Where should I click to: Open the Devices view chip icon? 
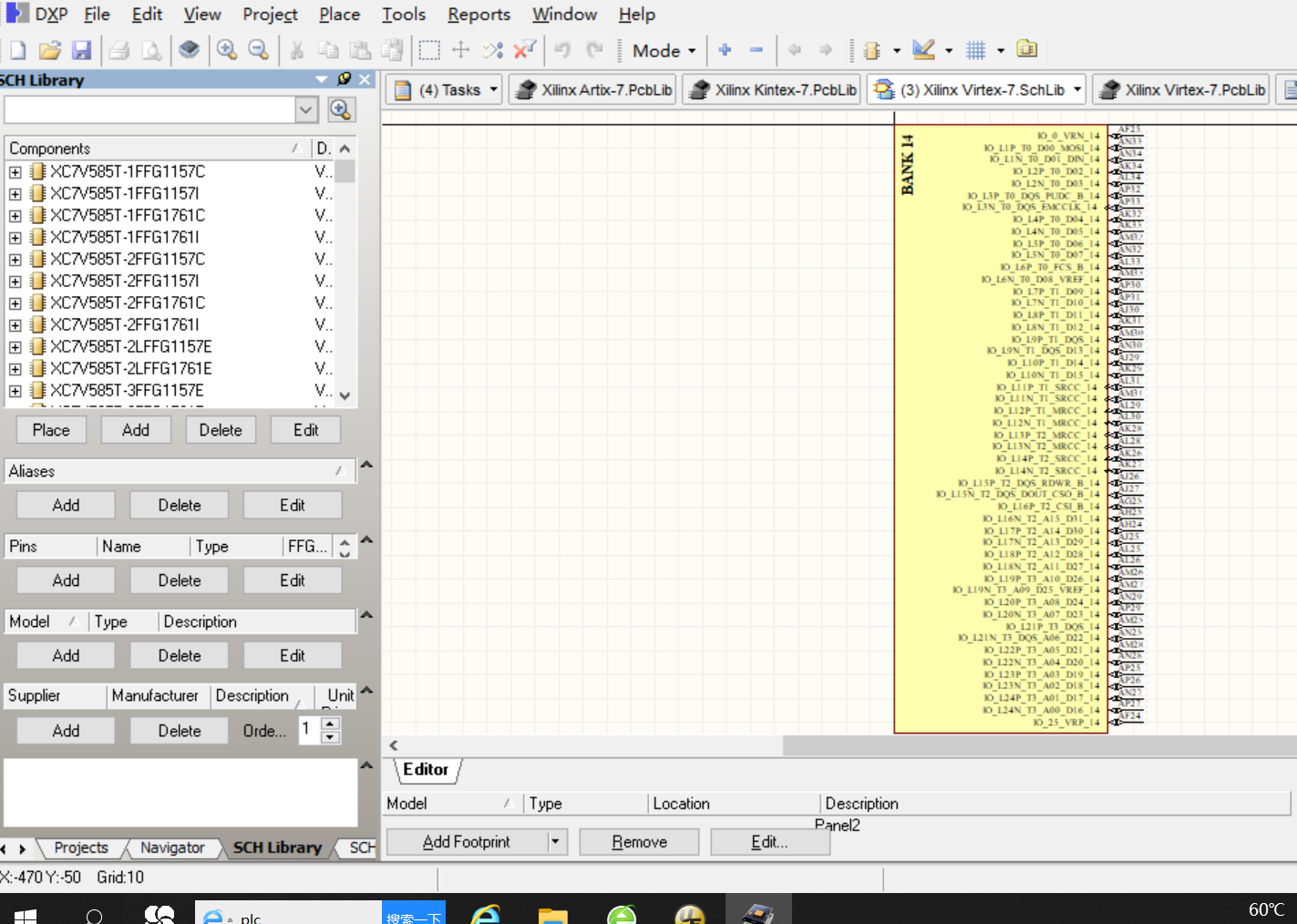pyautogui.click(x=189, y=50)
